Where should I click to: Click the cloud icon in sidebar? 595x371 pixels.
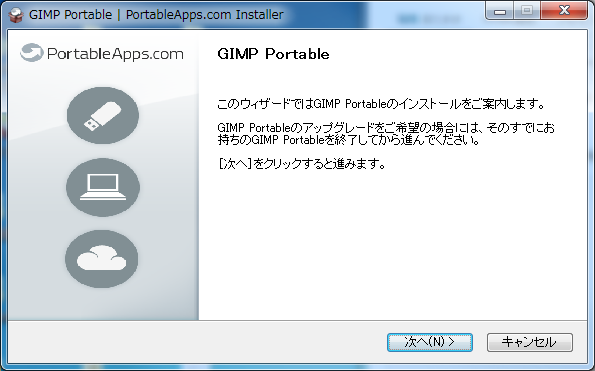pyautogui.click(x=102, y=259)
